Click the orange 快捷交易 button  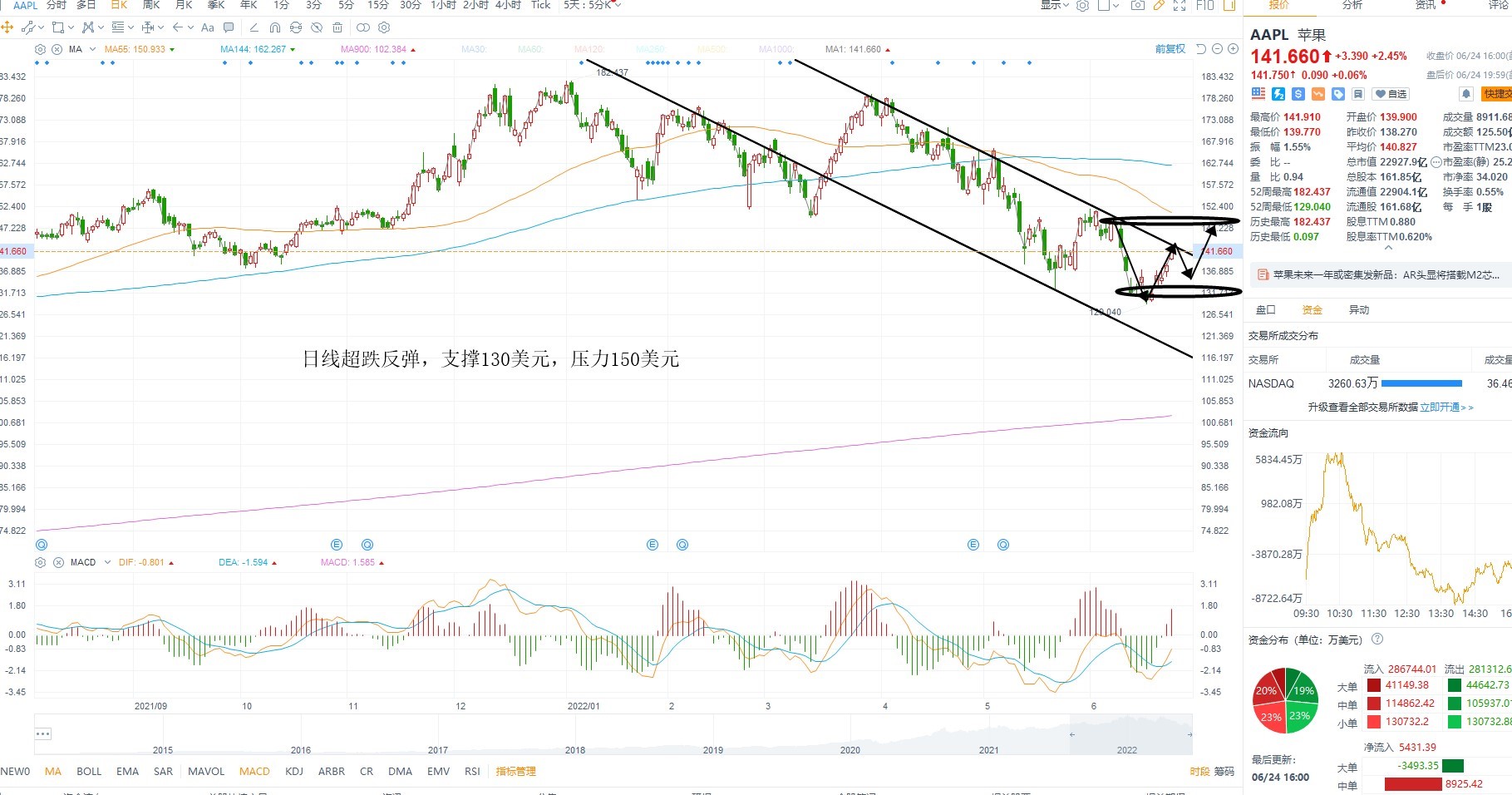[1497, 94]
